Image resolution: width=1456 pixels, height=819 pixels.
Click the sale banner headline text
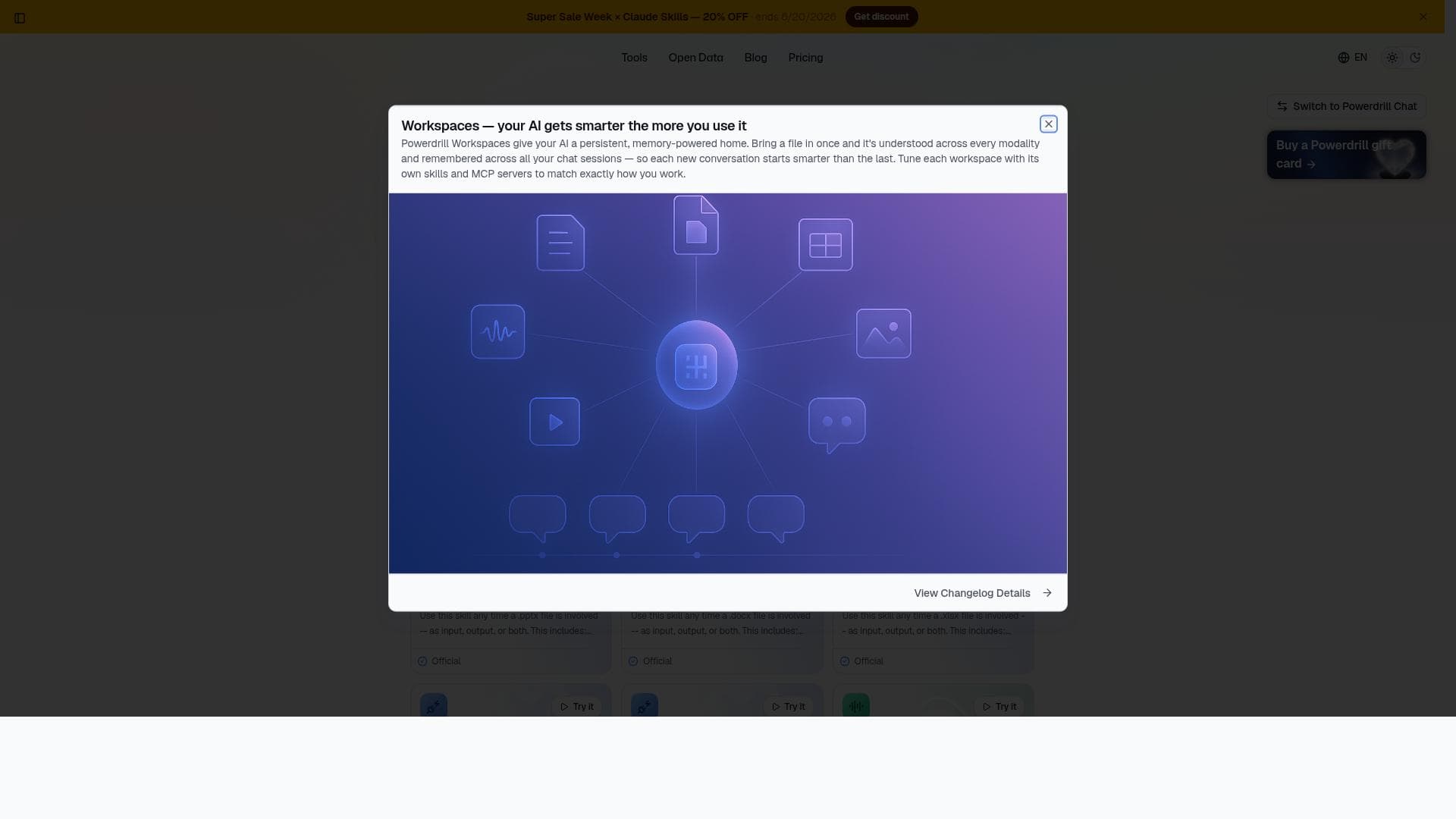pyautogui.click(x=637, y=17)
